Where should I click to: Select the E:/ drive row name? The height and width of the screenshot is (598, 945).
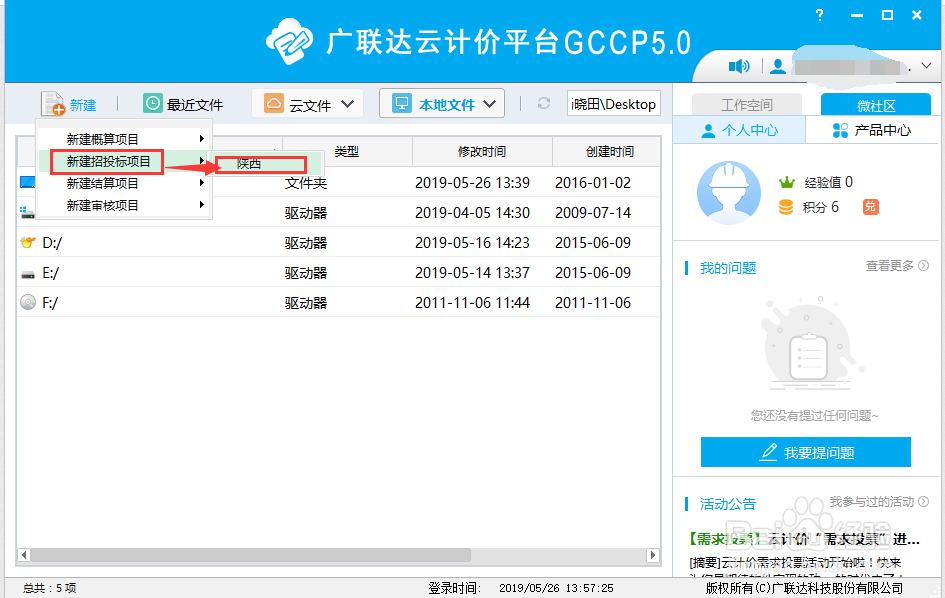51,273
